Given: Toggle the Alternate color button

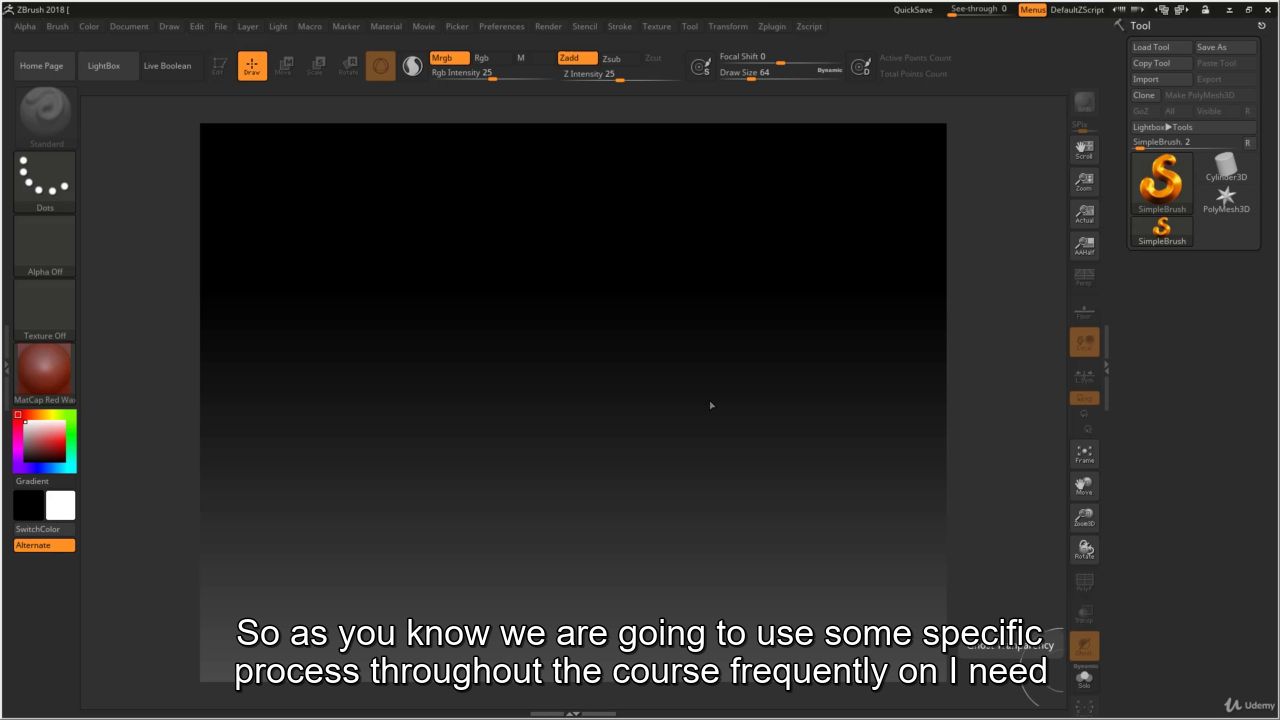Looking at the screenshot, I should [x=45, y=545].
